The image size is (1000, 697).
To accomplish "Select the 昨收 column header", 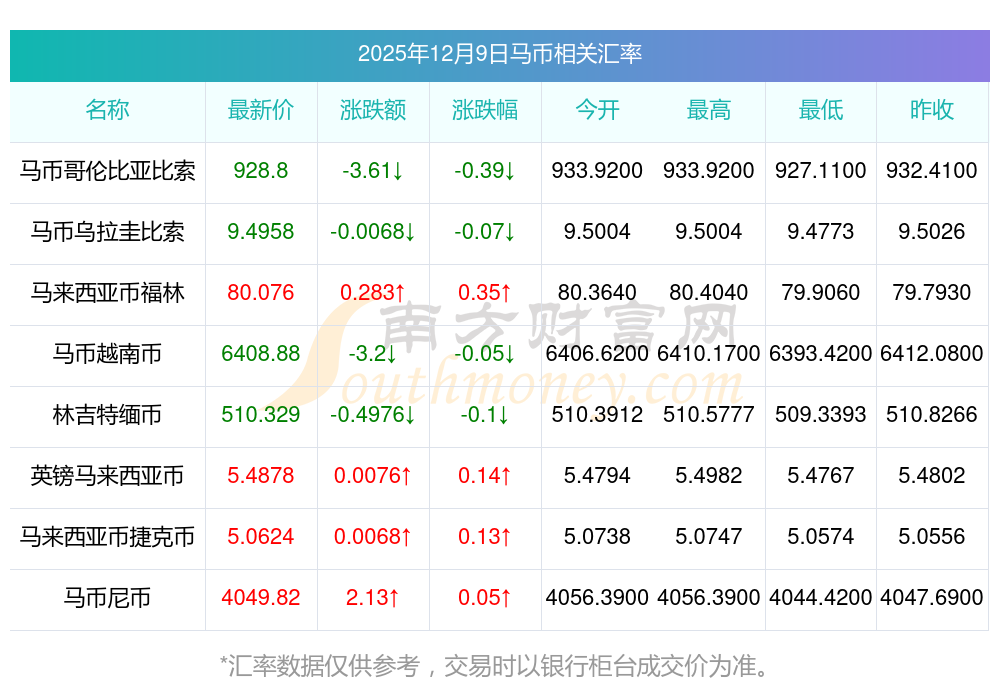I will [x=932, y=110].
